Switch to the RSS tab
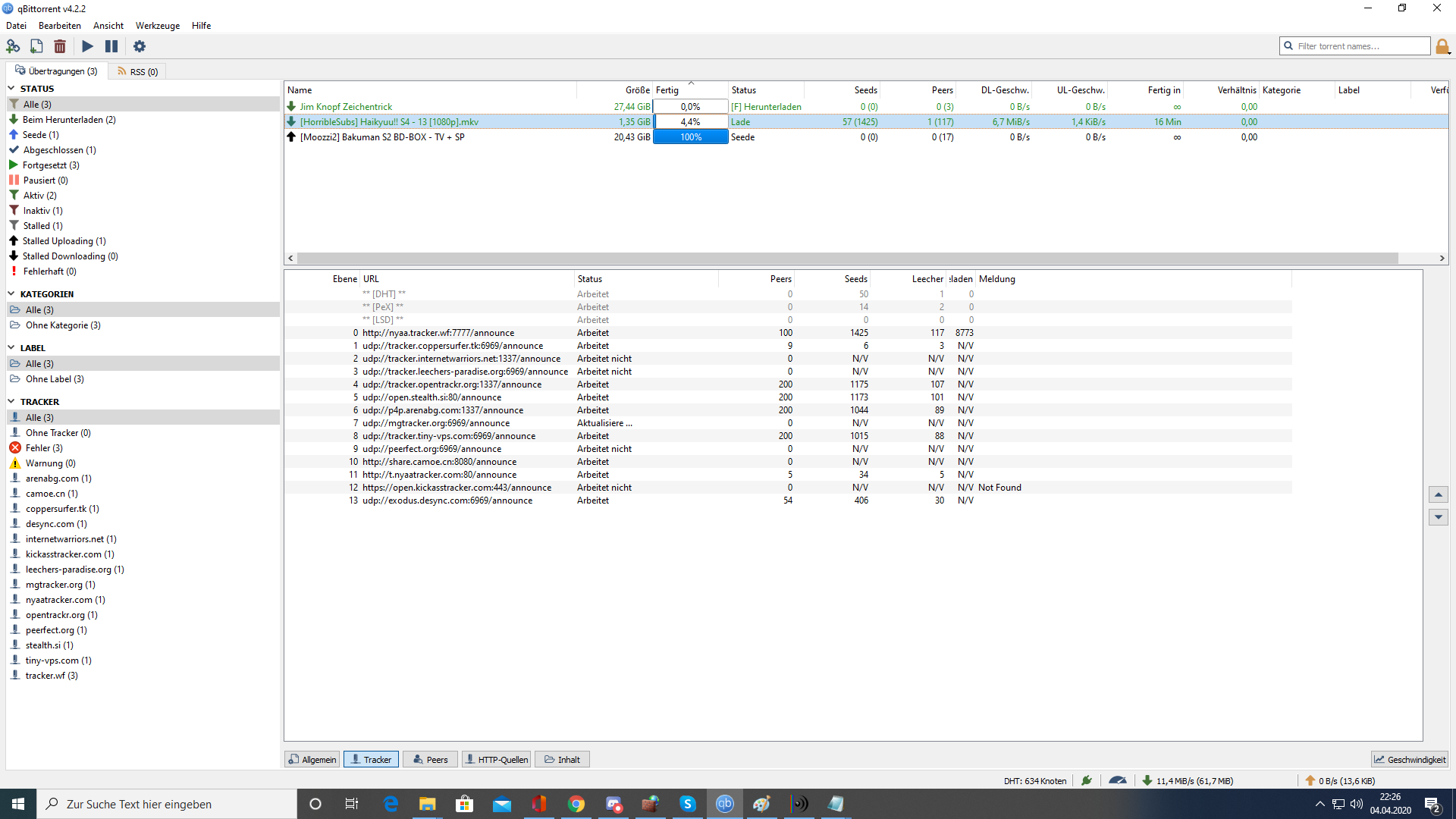Viewport: 1456px width, 819px height. tap(137, 71)
